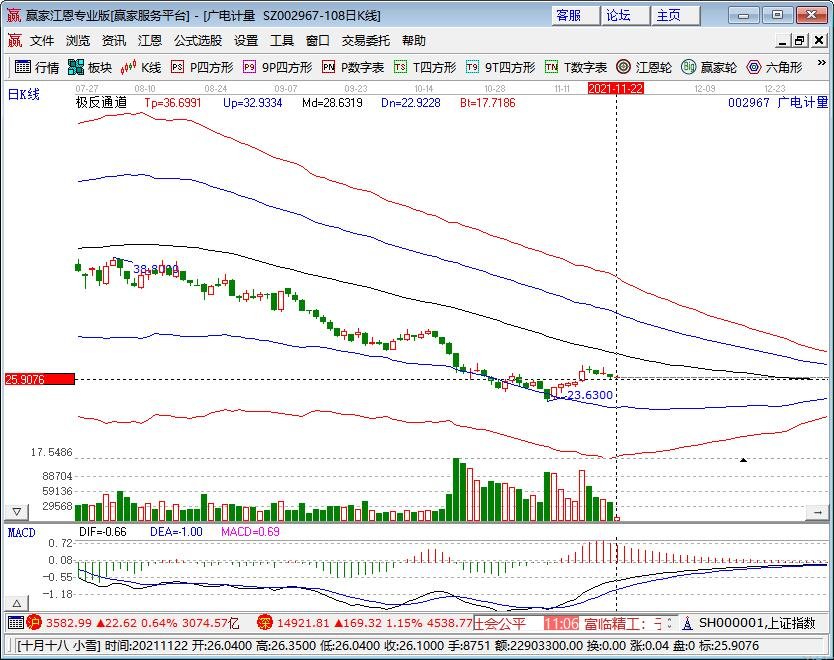Click the 3582.99 Shanghai index value
This screenshot has height=660, width=834.
tap(69, 623)
